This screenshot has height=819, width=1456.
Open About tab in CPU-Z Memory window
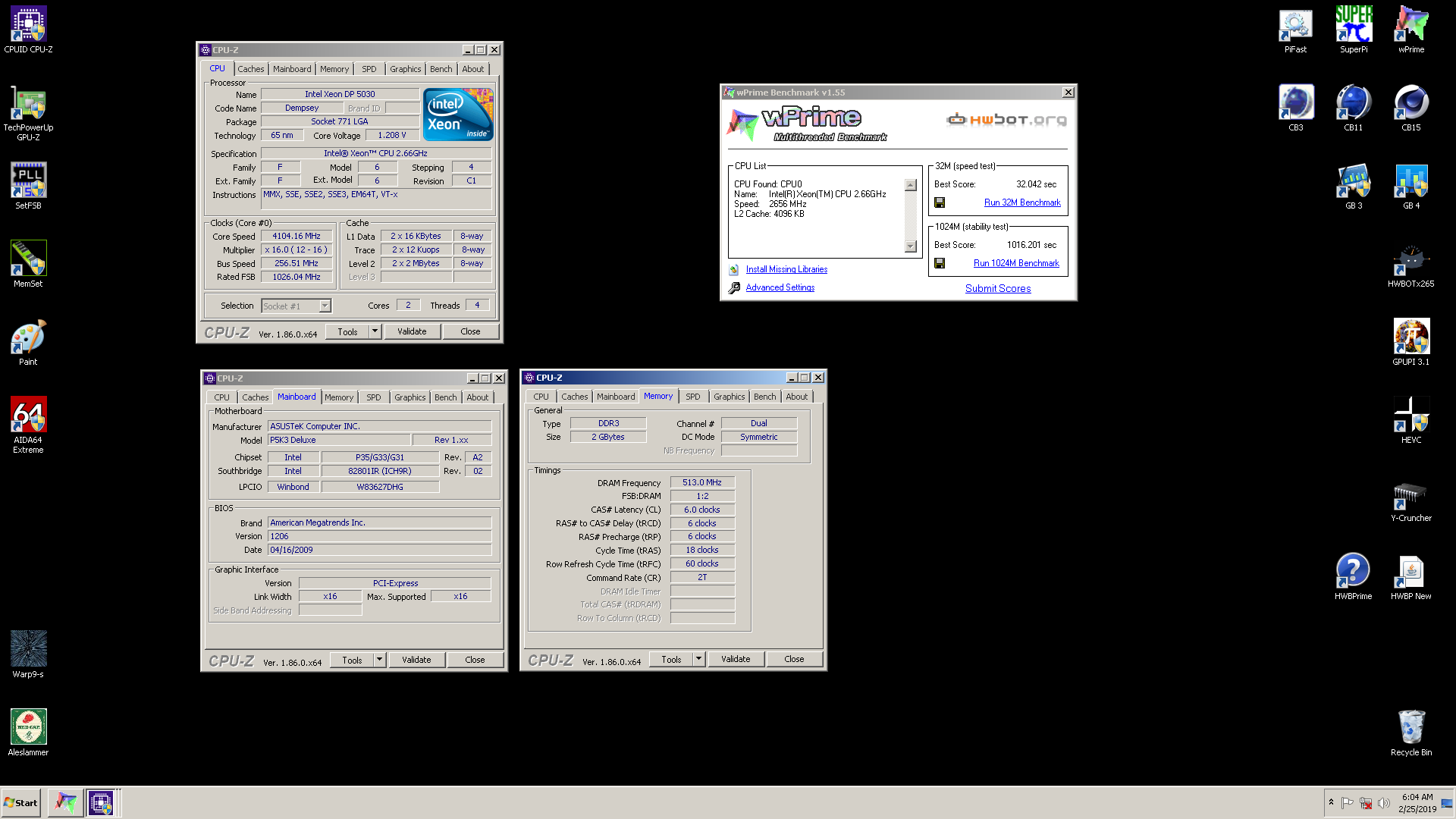(796, 397)
